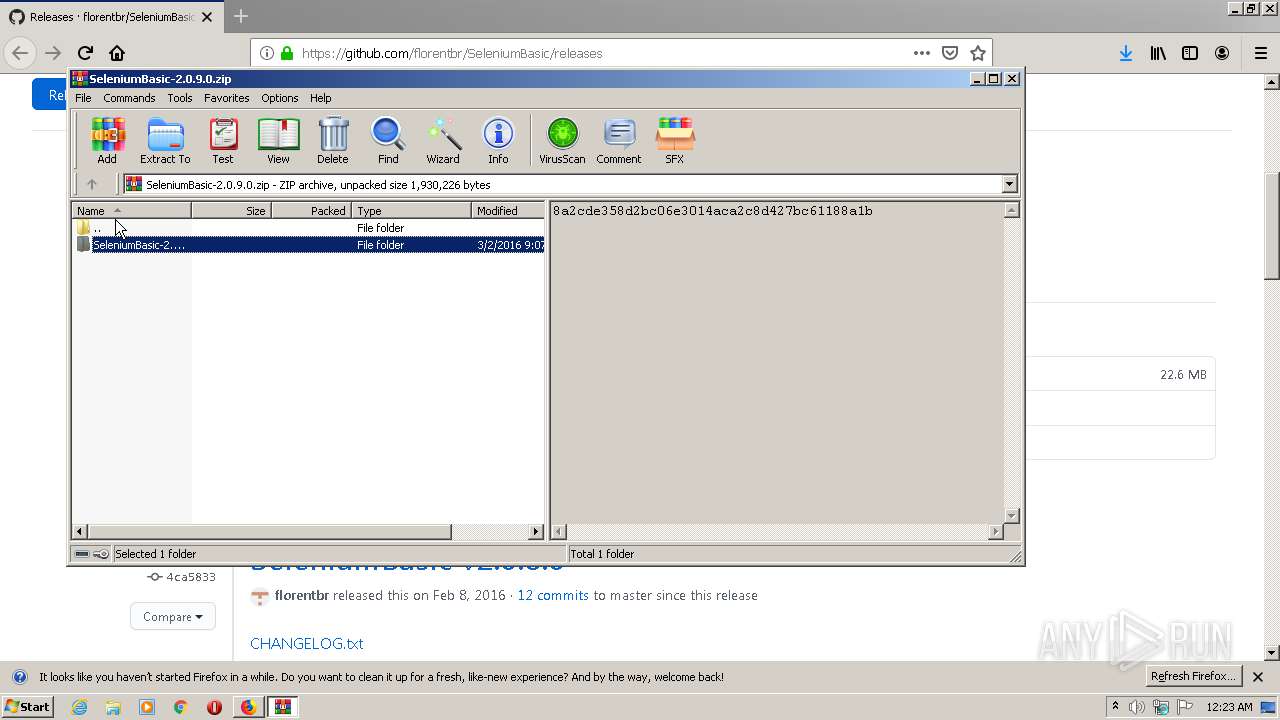The height and width of the screenshot is (720, 1280).
Task: Click the Delete trash can icon
Action: [333, 140]
